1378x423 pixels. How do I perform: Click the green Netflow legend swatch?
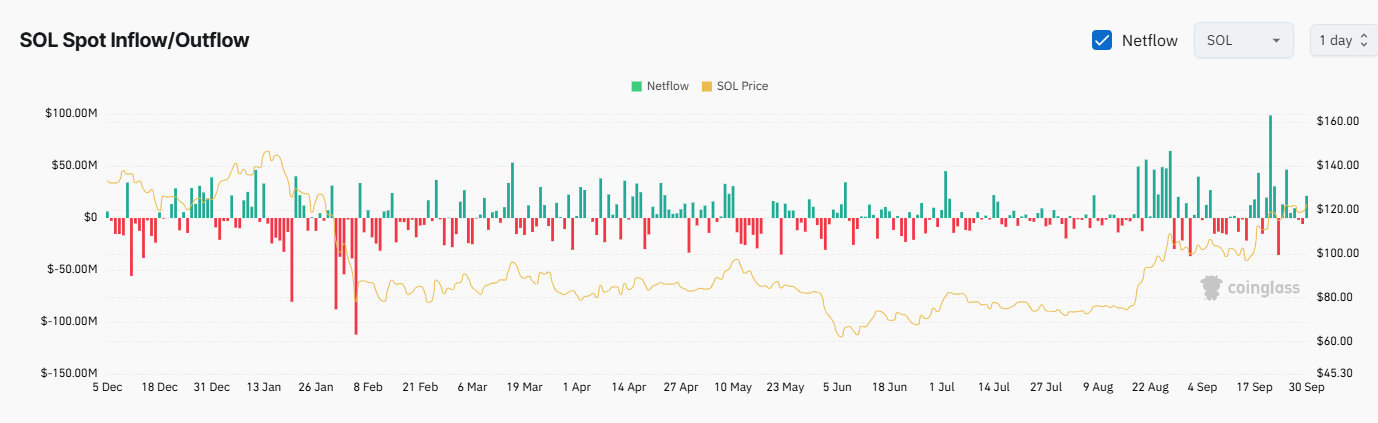[x=636, y=86]
